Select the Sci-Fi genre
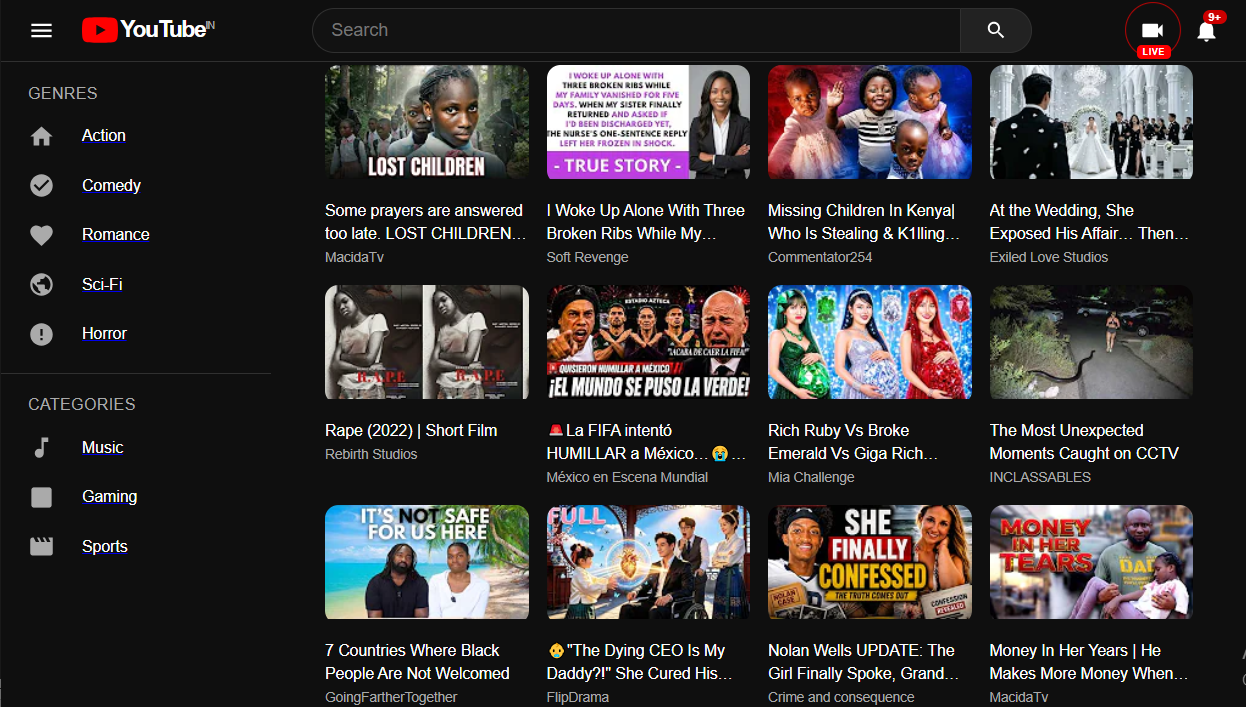Viewport: 1246px width, 707px height. (x=102, y=284)
